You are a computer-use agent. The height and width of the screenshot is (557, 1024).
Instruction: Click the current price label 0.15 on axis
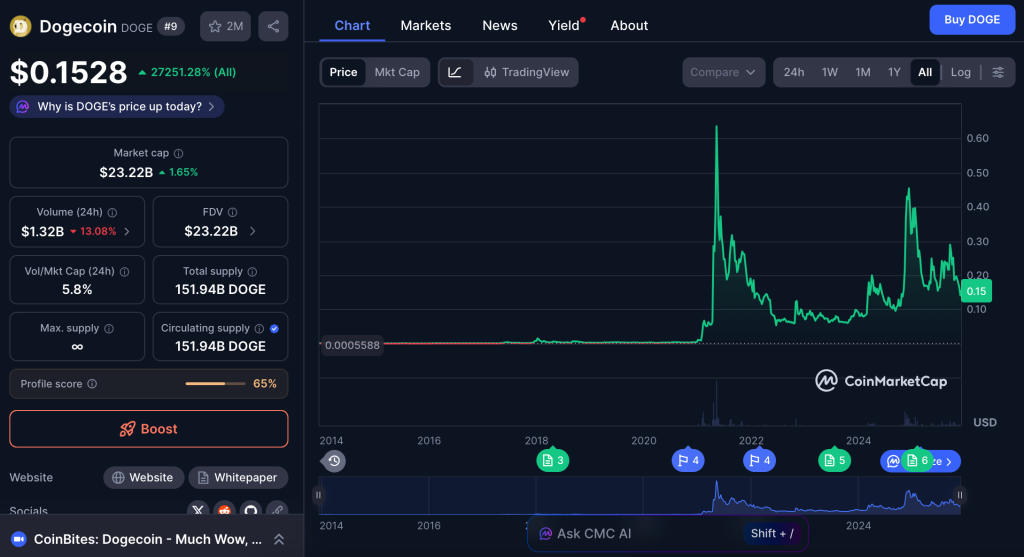coord(976,291)
